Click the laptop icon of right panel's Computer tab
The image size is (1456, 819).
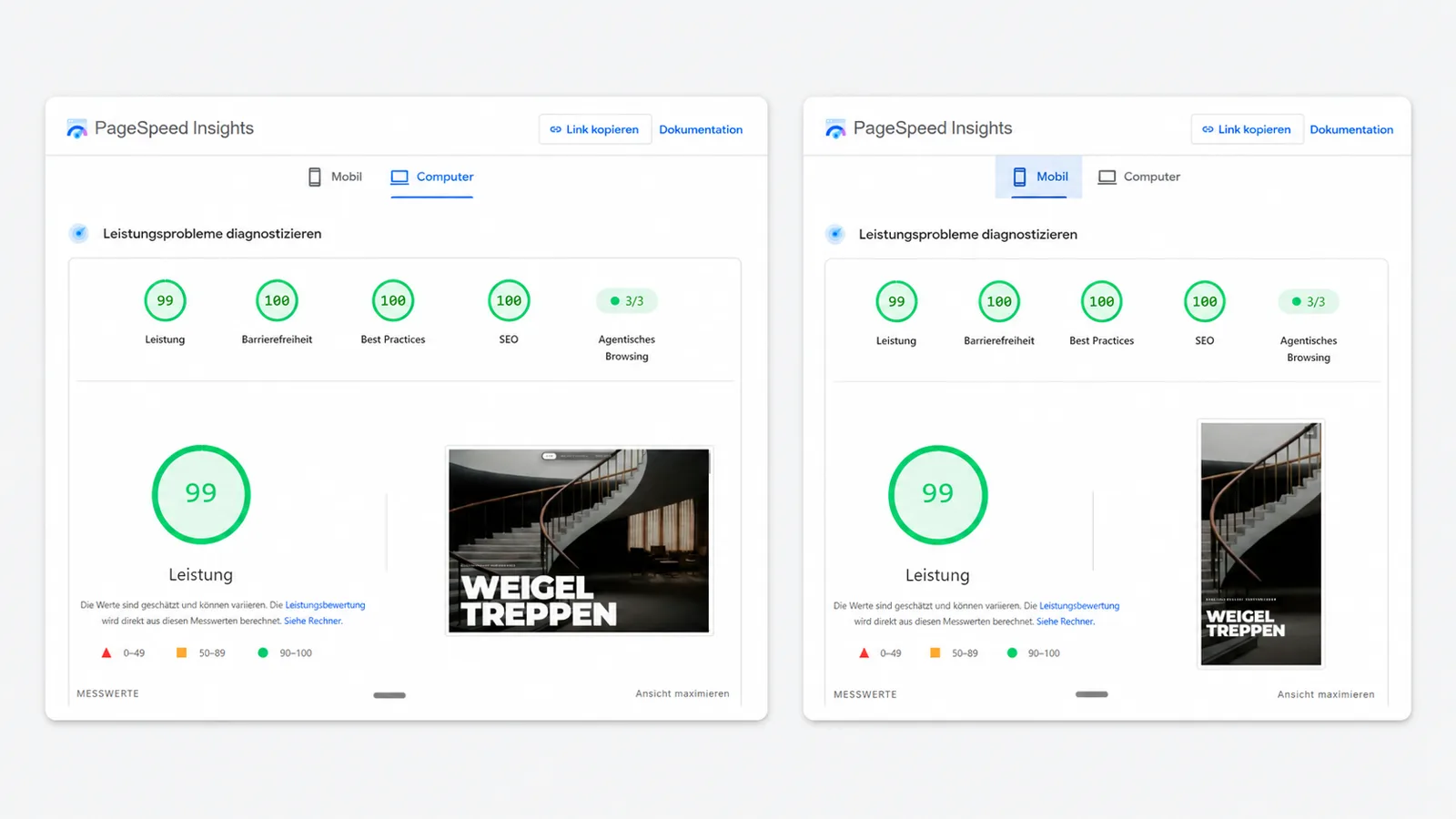[x=1107, y=177]
